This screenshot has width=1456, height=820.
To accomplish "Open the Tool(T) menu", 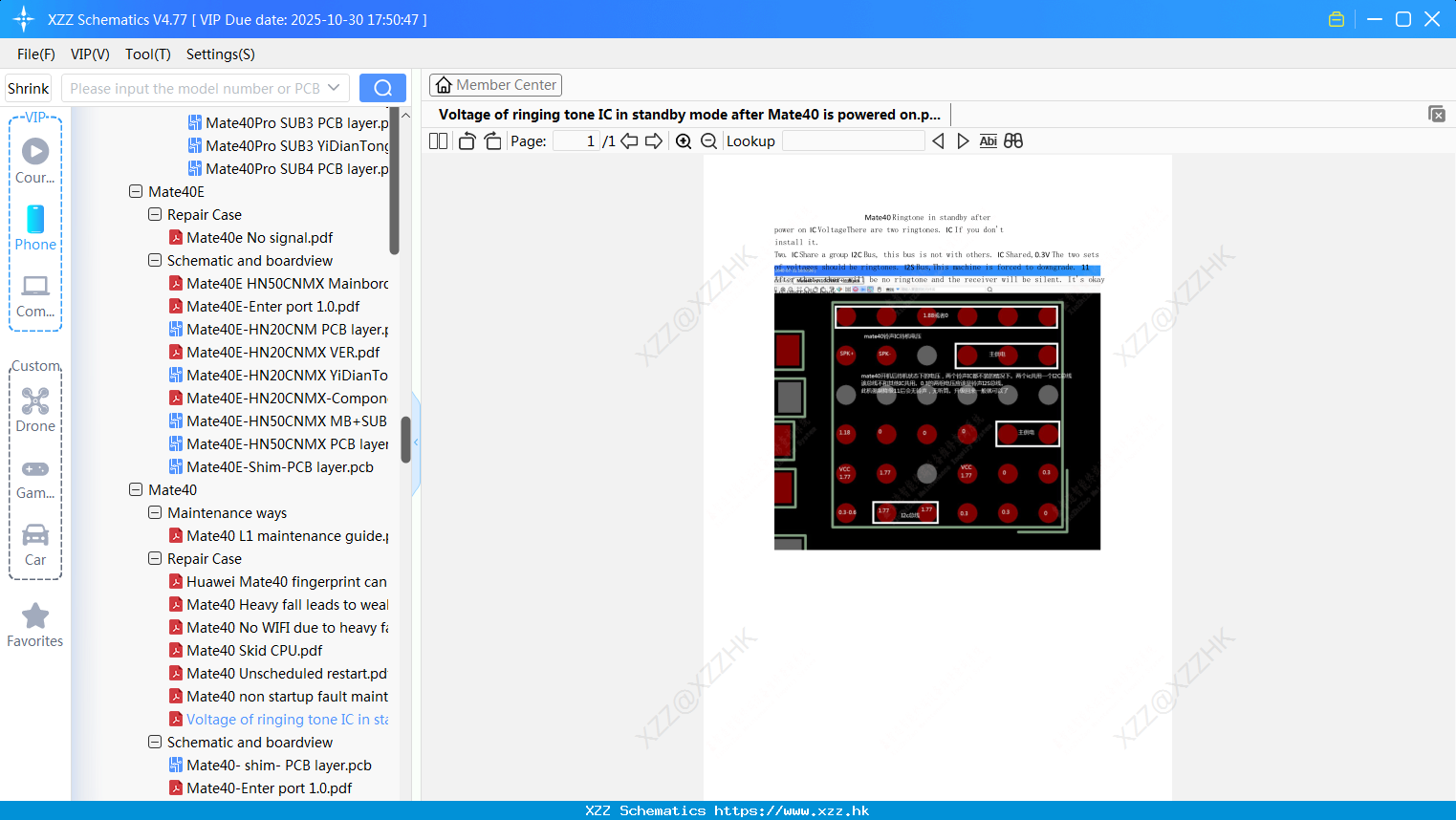I will point(148,54).
